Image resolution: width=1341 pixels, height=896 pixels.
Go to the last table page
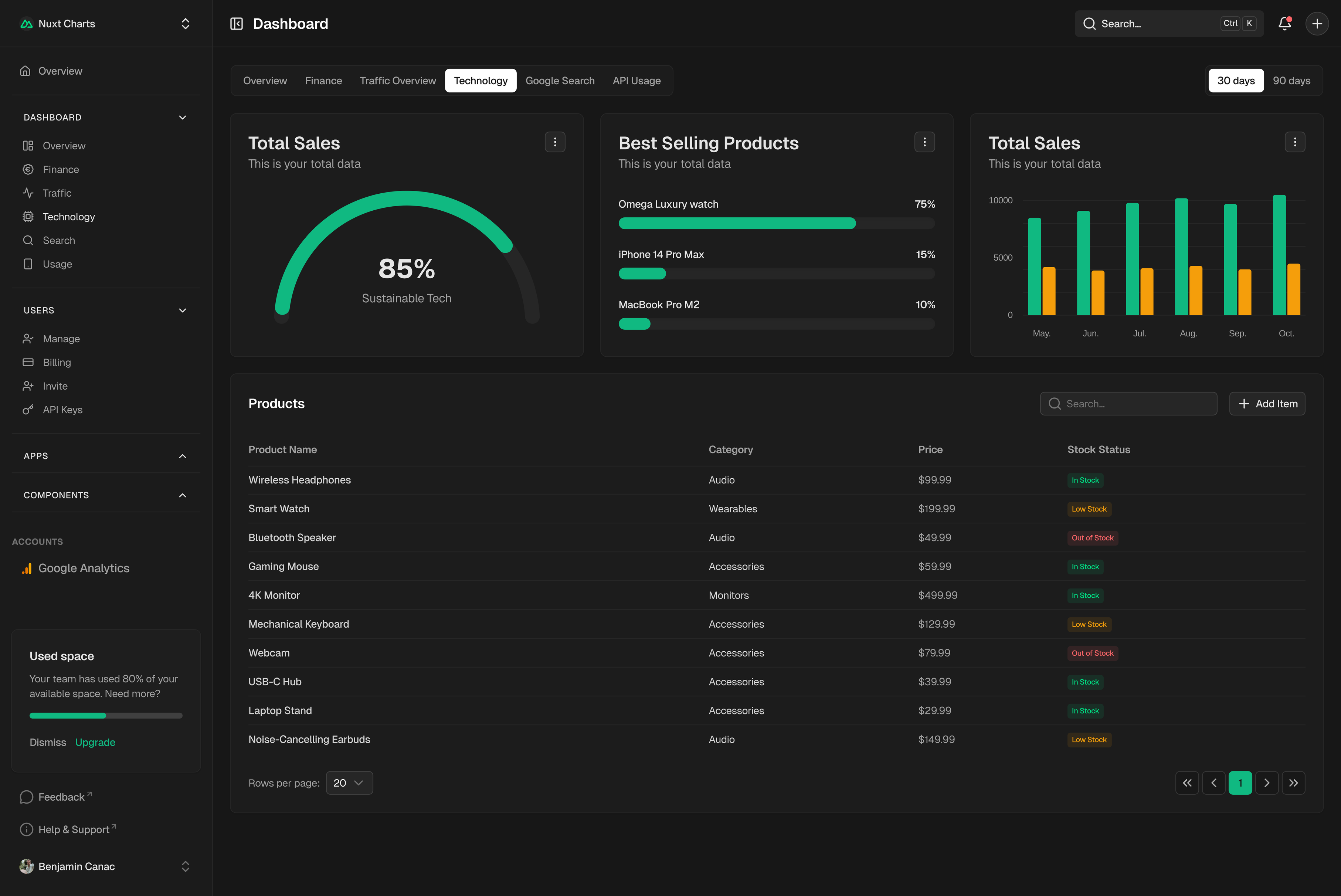pos(1294,783)
